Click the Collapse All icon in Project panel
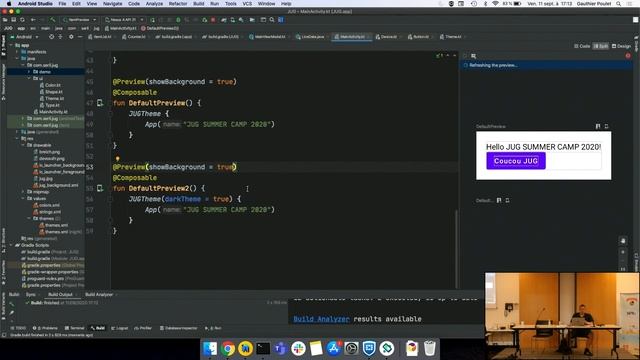The height and width of the screenshot is (360, 640). (x=60, y=37)
